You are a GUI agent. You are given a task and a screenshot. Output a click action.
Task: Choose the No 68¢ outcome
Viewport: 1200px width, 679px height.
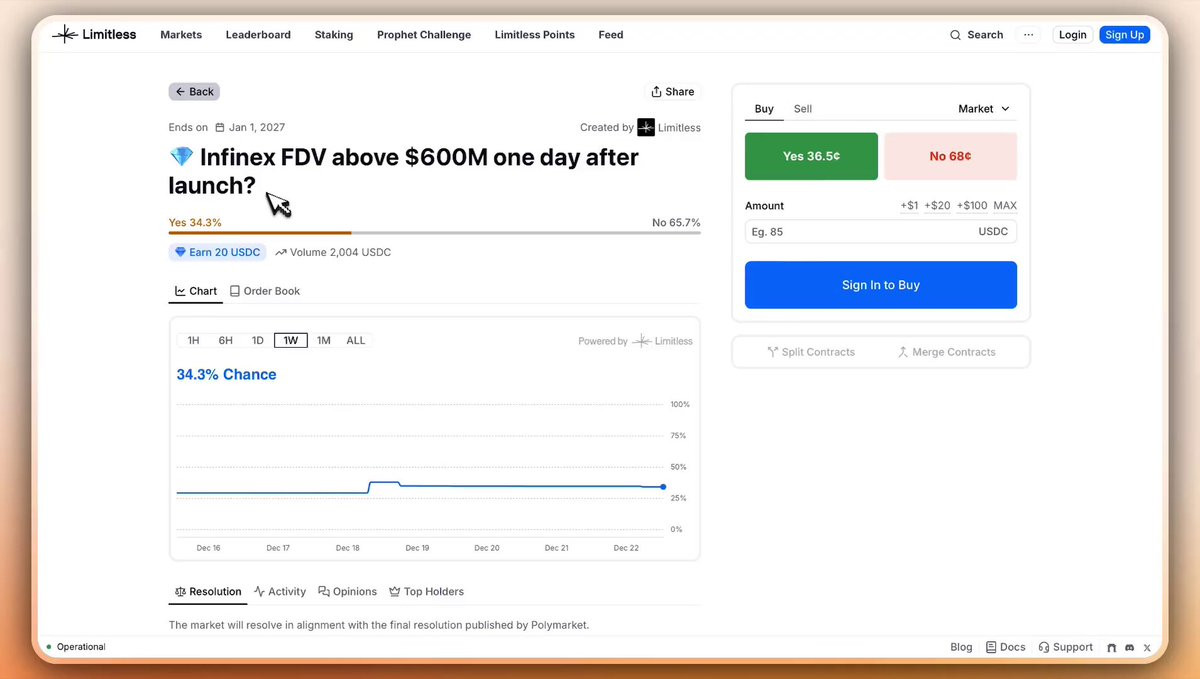pos(950,156)
